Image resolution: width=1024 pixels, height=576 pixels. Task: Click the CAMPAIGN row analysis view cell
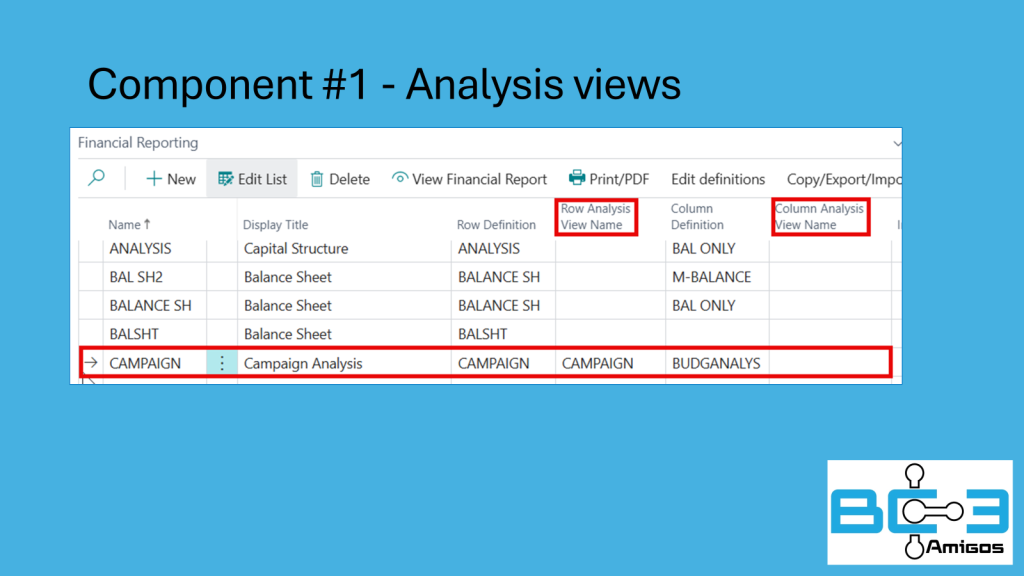pos(598,363)
